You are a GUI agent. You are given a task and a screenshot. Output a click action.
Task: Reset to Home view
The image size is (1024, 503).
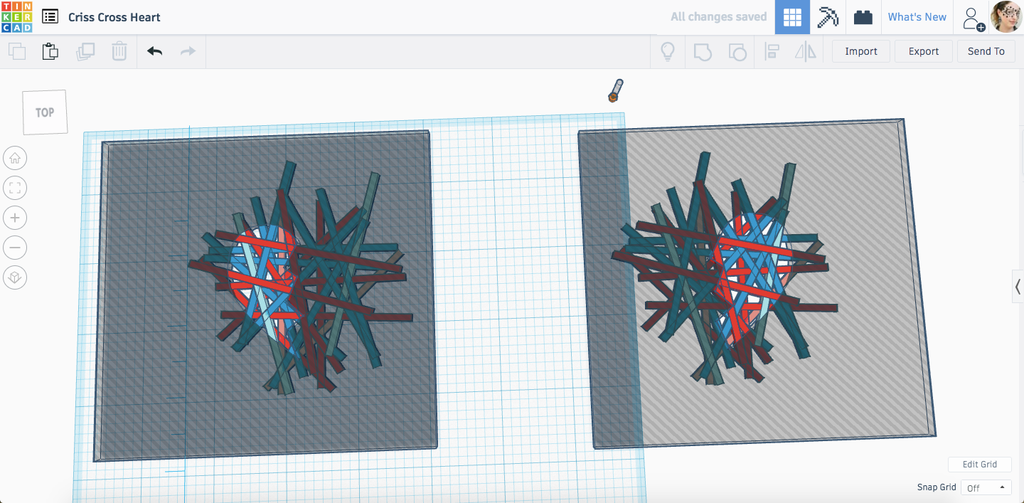point(15,158)
